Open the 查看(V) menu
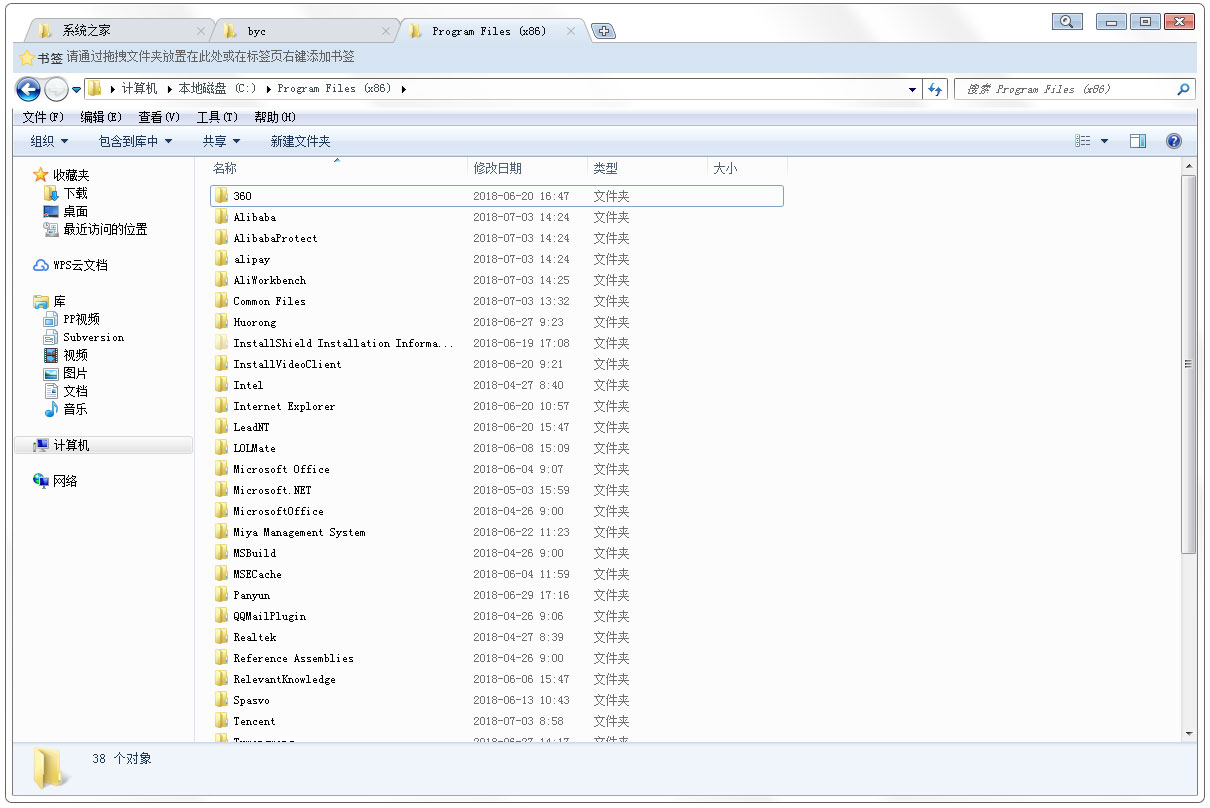The image size is (1210, 808). 159,117
